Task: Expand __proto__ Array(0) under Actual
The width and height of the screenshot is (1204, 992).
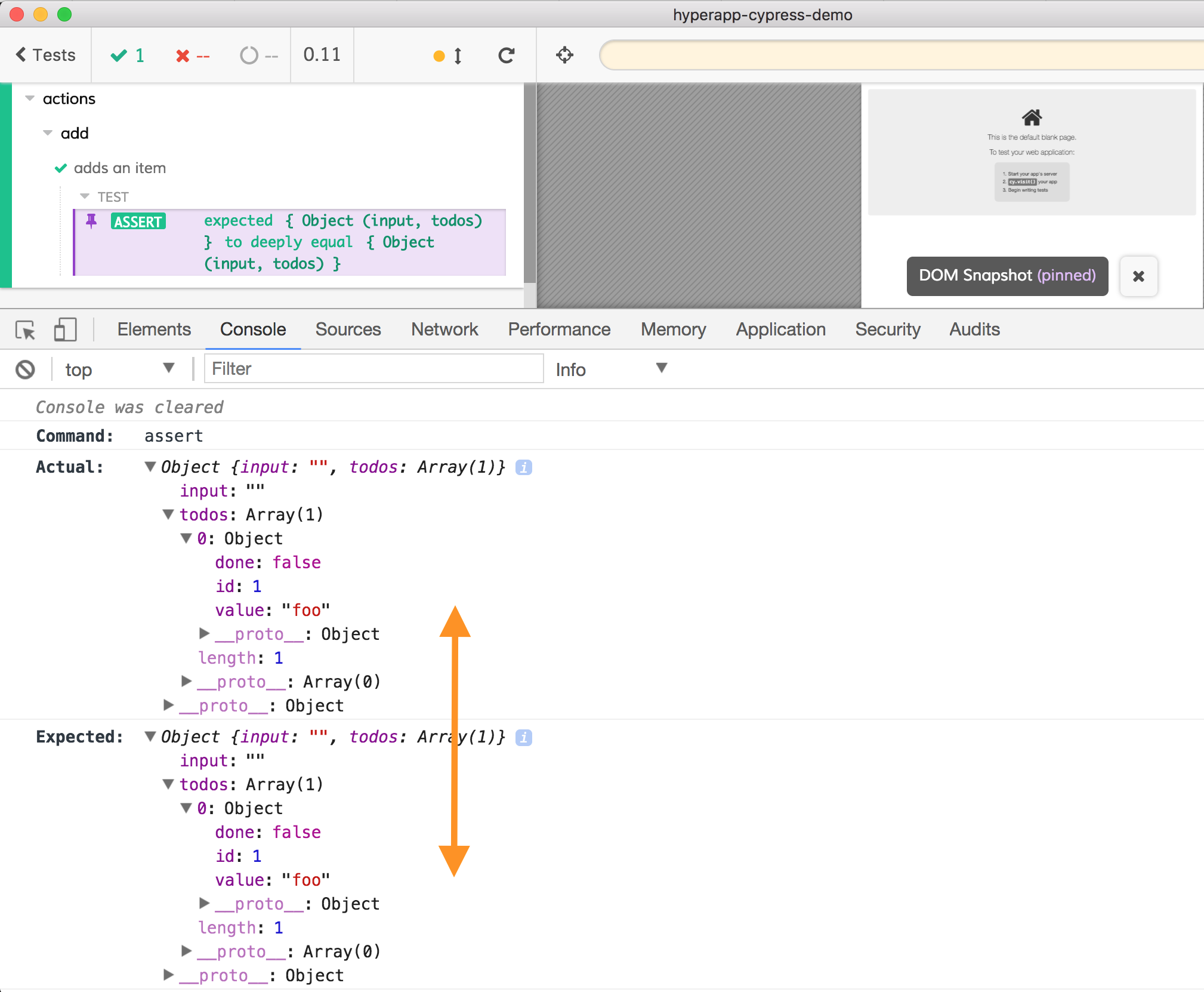Action: tap(187, 681)
